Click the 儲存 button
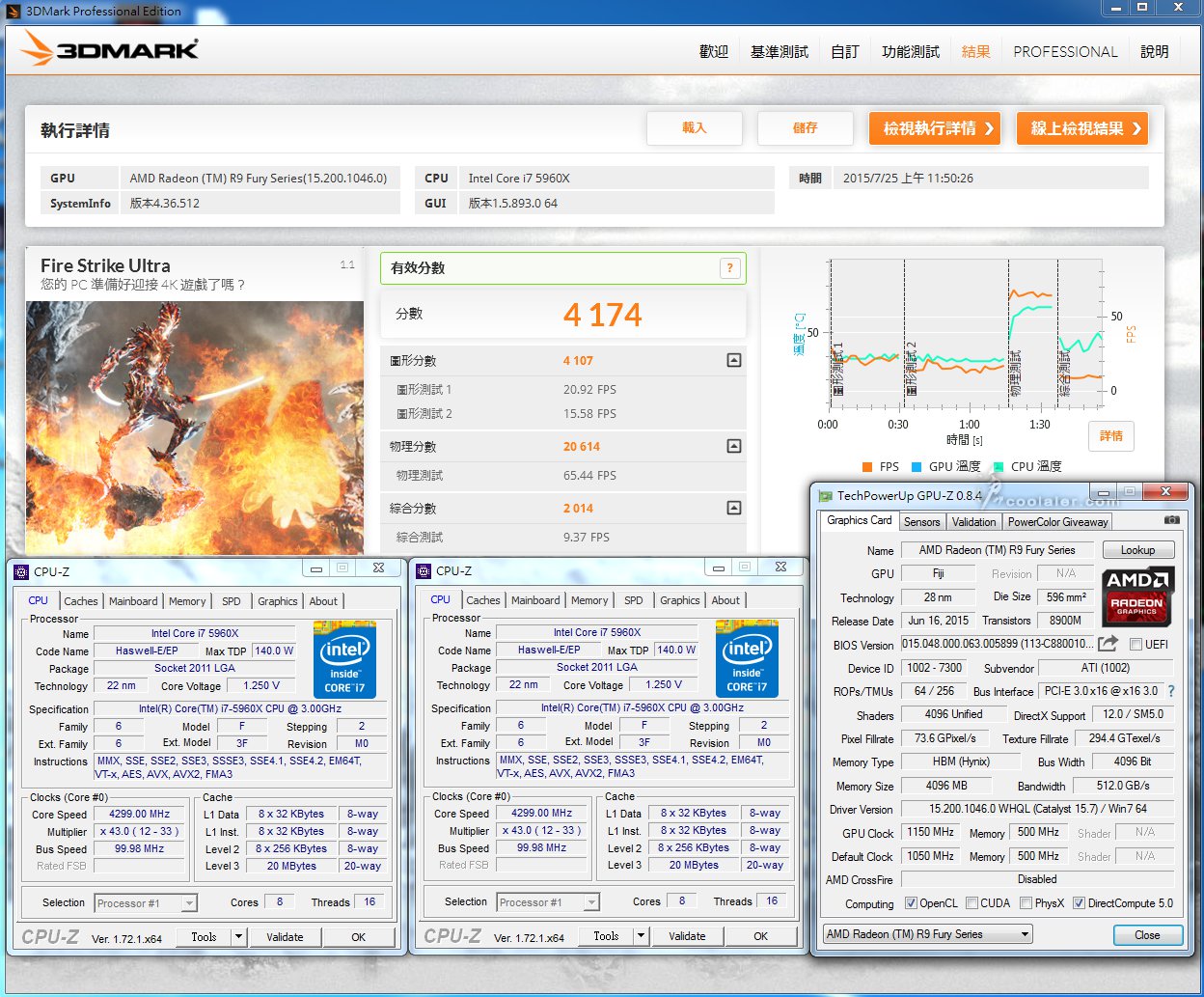The height and width of the screenshot is (997, 1204). coord(806,128)
